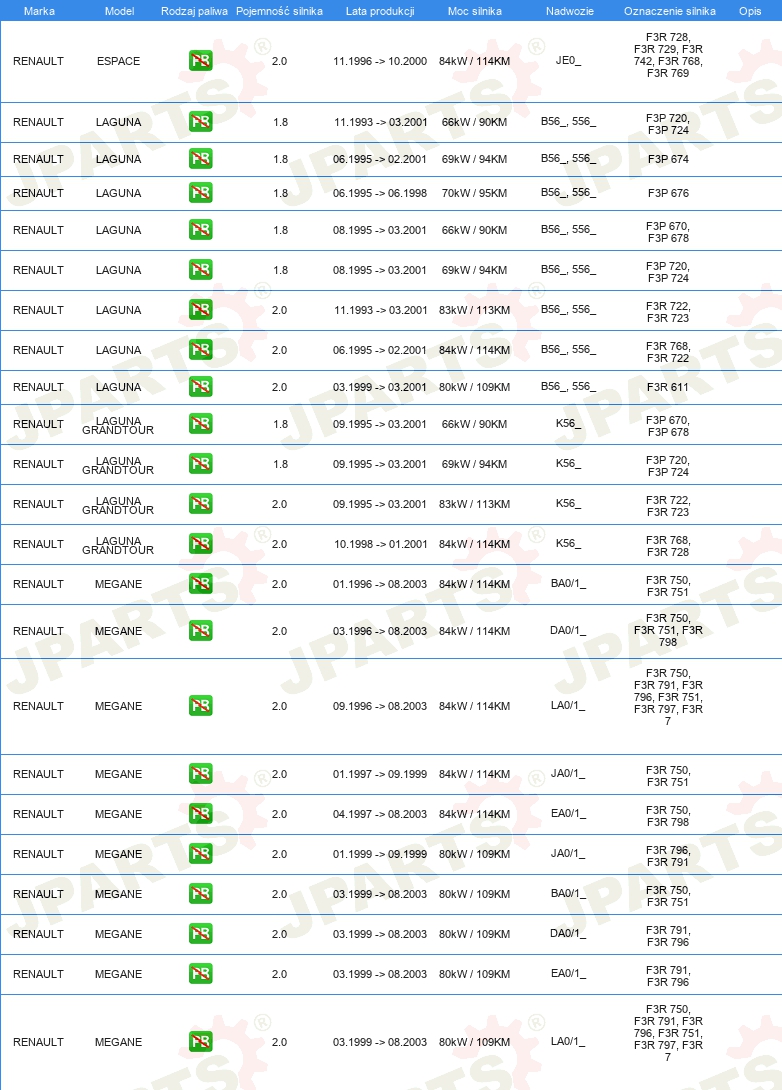
Task: Click the 01.1999 -> 09.1999 production years cell
Action: 380,854
